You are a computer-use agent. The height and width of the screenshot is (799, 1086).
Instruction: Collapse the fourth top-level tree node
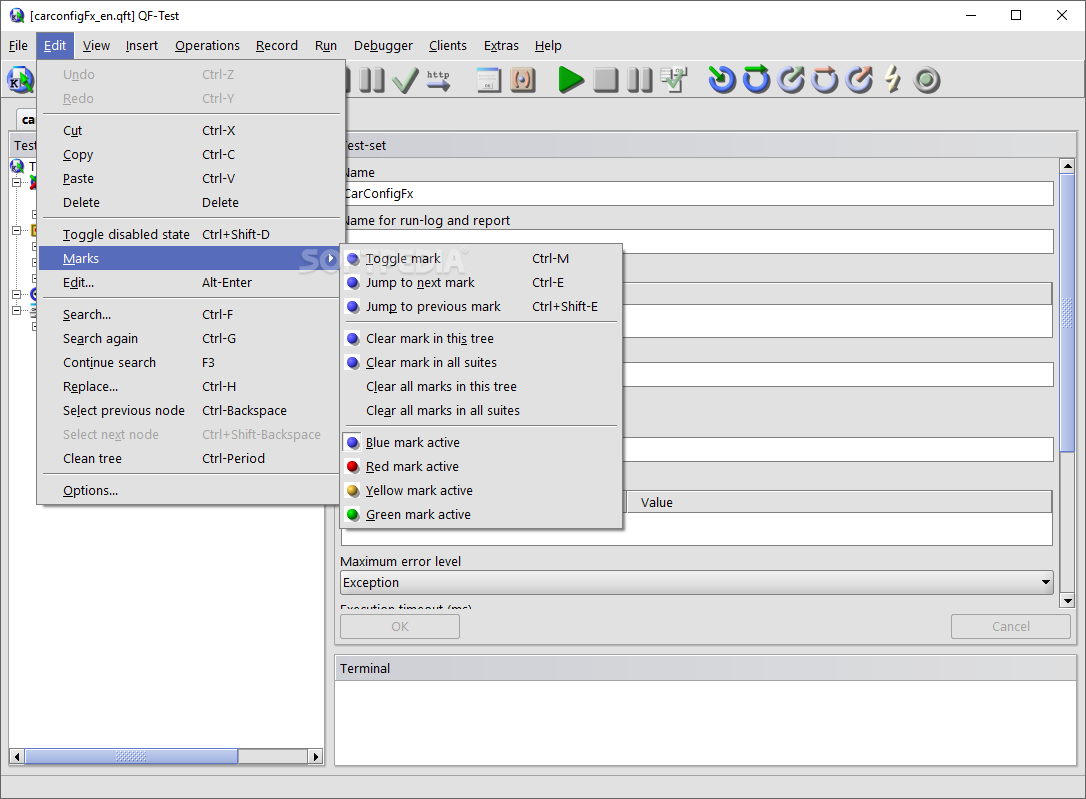(x=16, y=310)
